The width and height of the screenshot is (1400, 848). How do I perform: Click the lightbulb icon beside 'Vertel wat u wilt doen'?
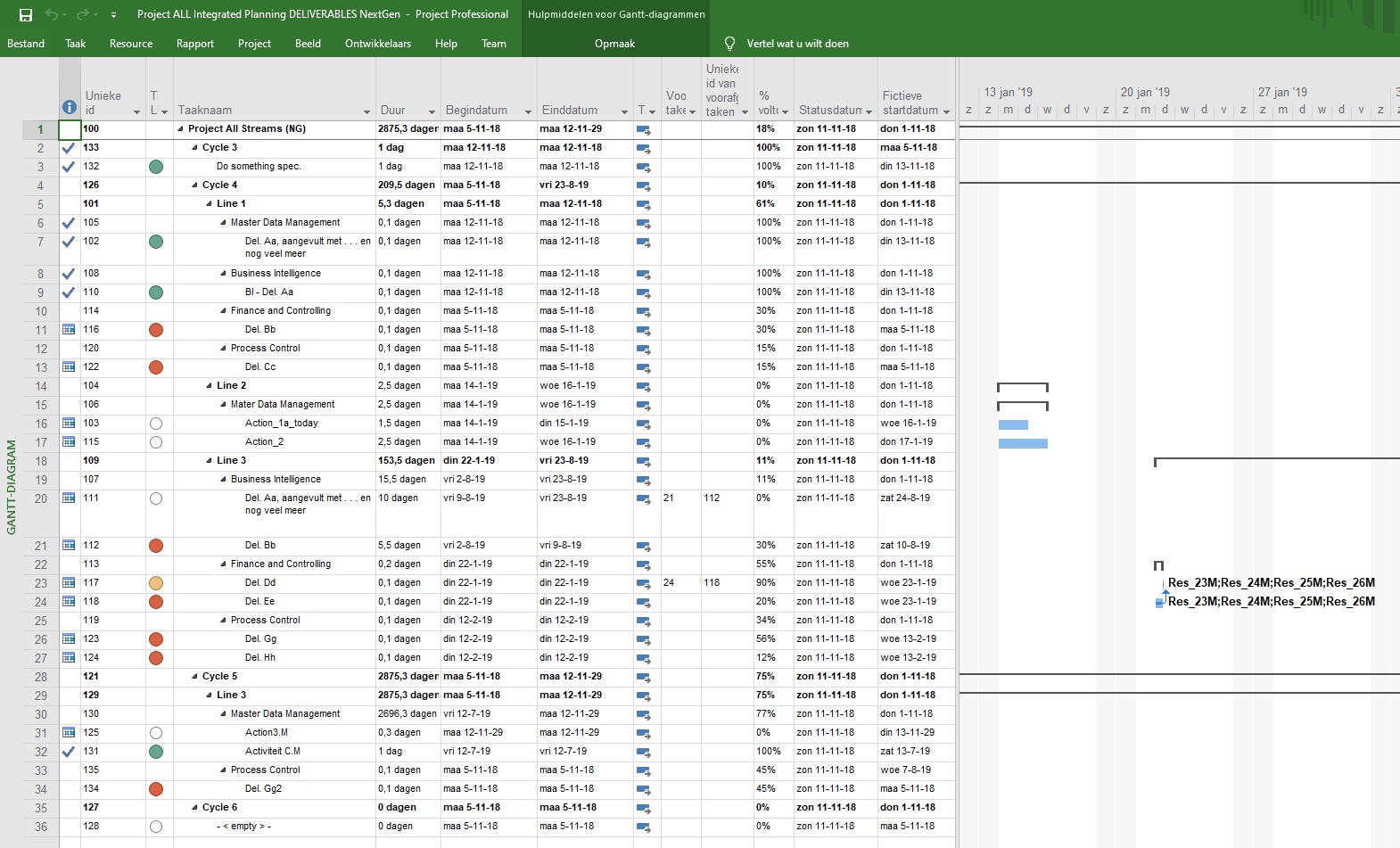(x=729, y=44)
